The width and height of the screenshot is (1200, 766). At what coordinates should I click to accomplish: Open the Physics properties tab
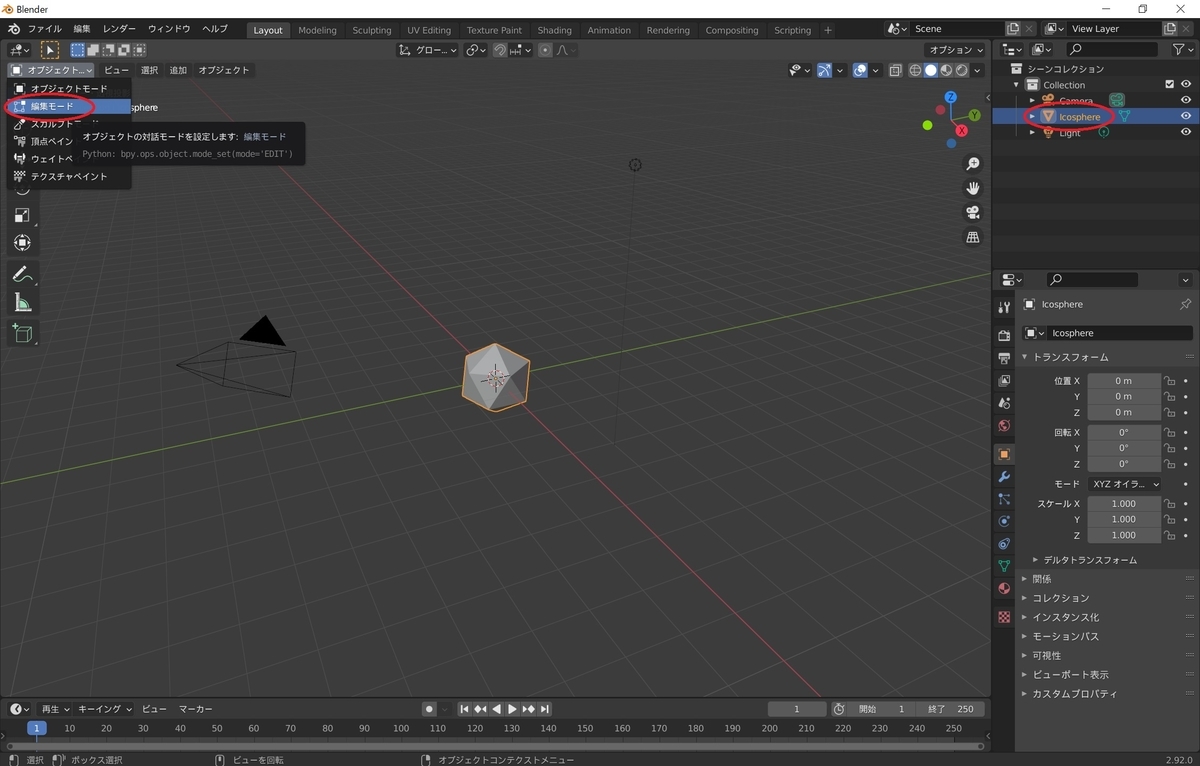coord(1004,521)
